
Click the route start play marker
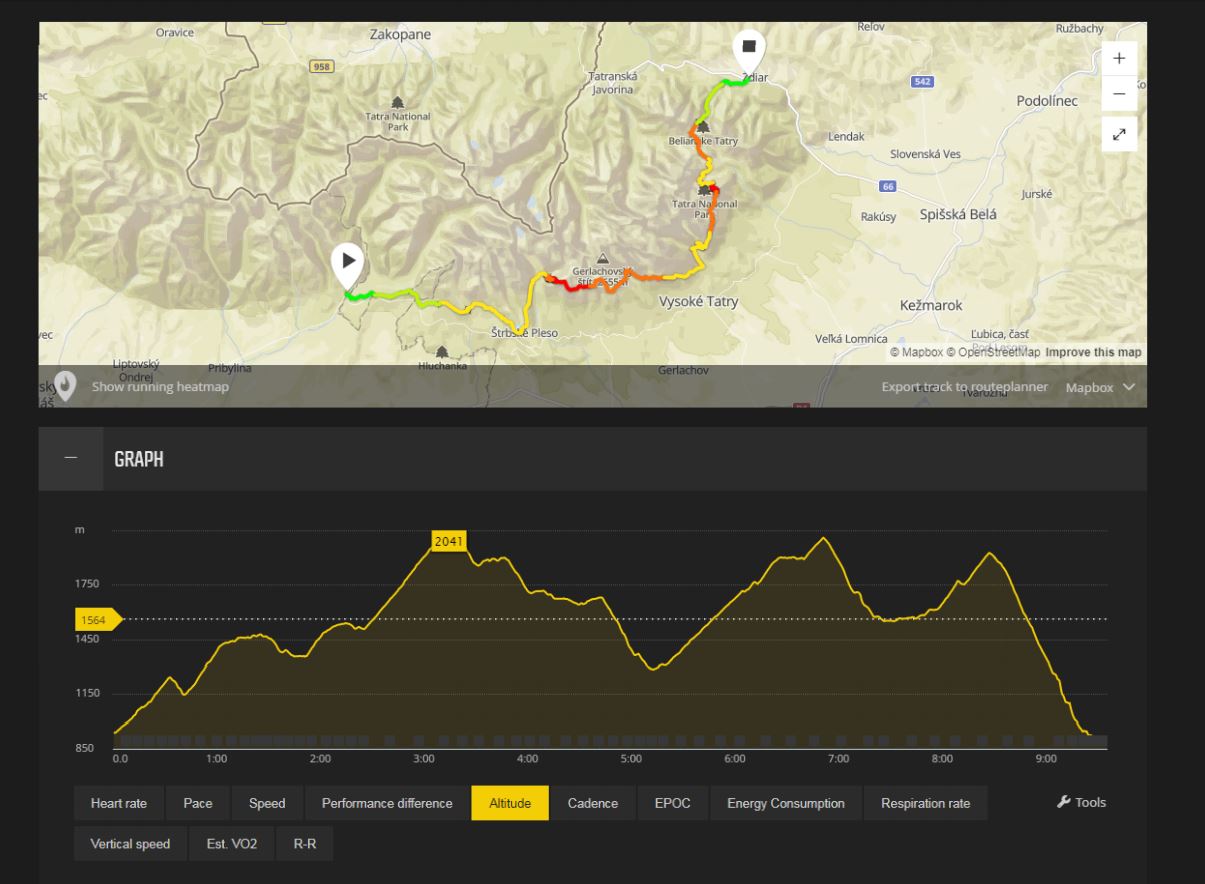tap(347, 262)
